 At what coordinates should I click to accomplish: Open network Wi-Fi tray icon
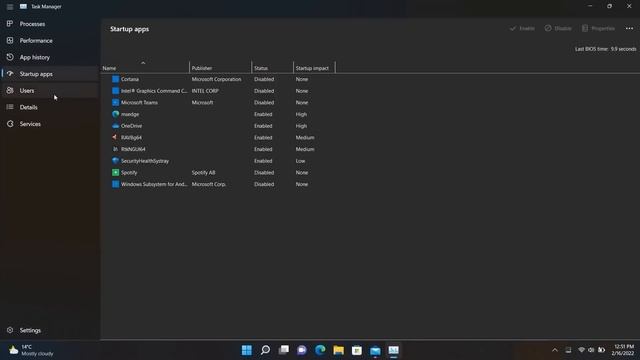582,350
